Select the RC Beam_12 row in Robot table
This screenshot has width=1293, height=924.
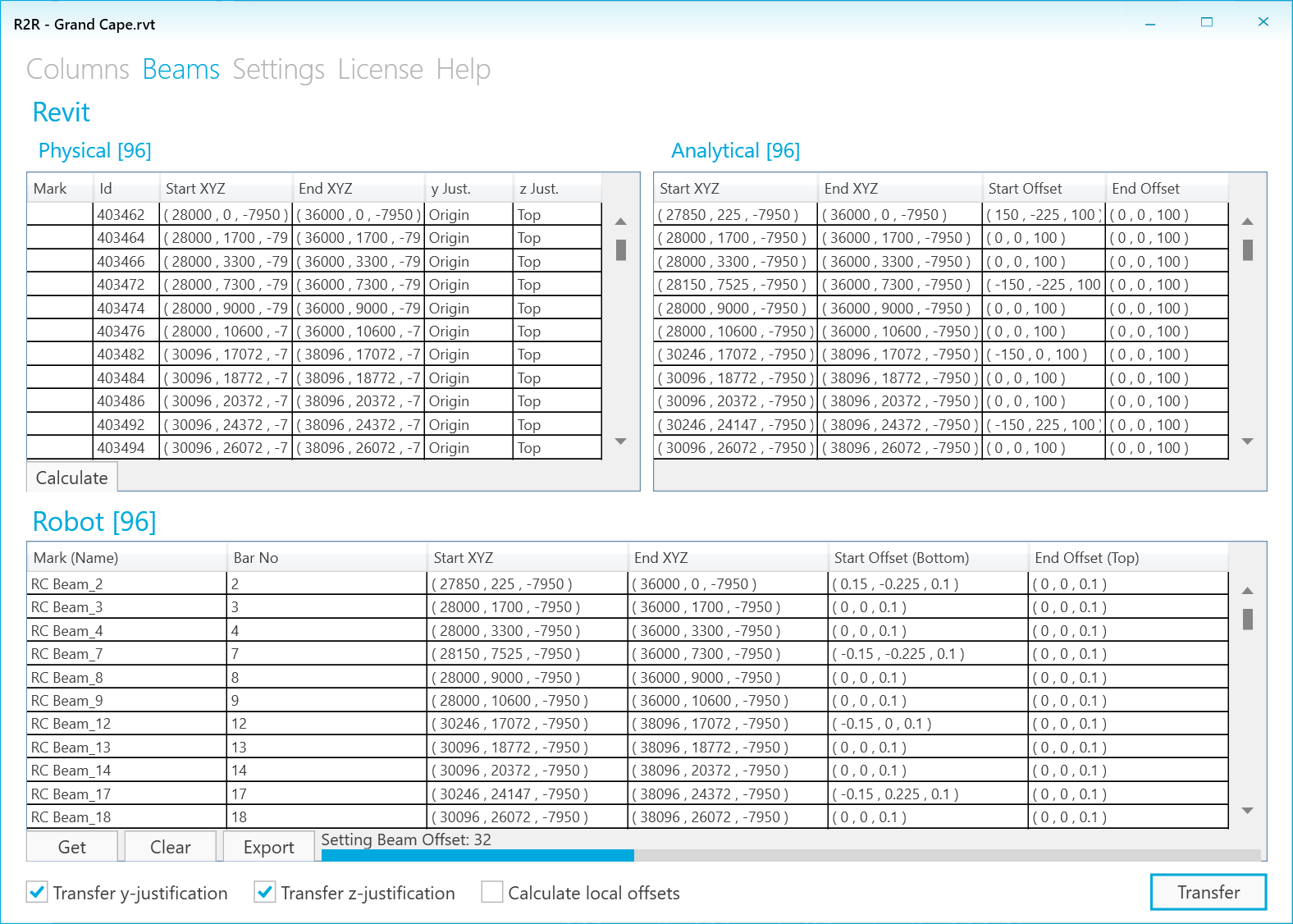pos(628,724)
